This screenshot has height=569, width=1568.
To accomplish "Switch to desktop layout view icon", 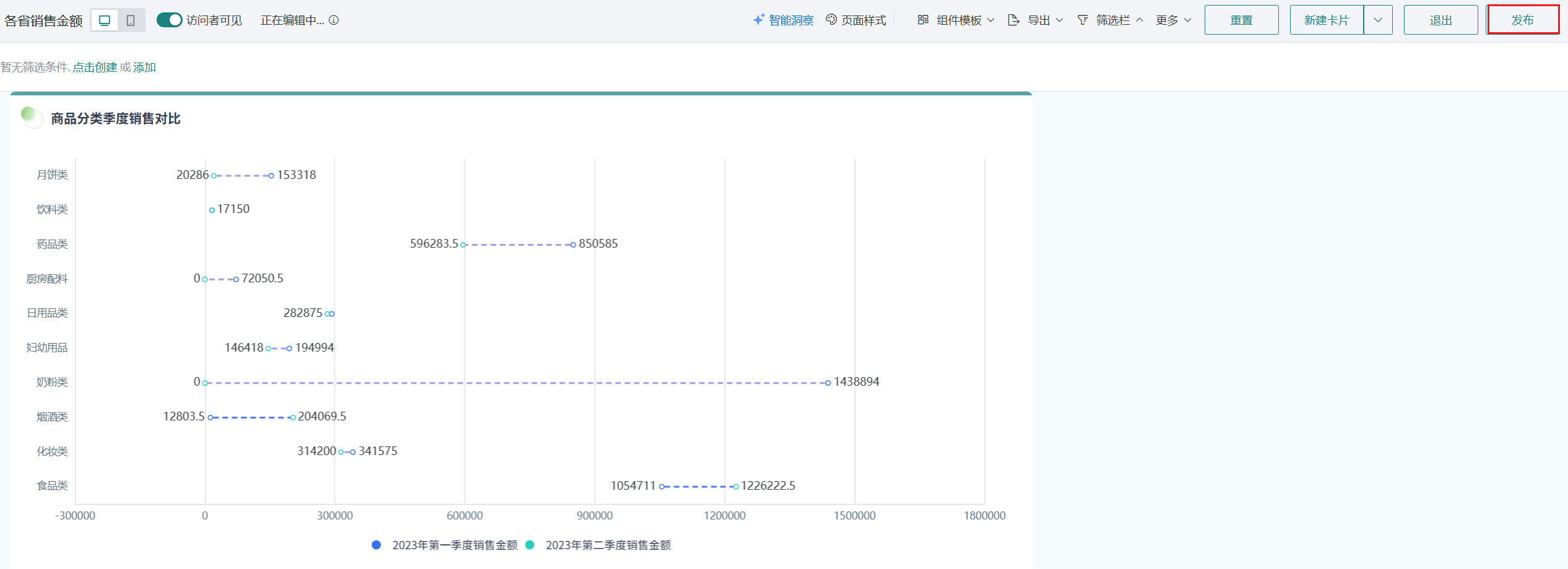I will point(105,20).
